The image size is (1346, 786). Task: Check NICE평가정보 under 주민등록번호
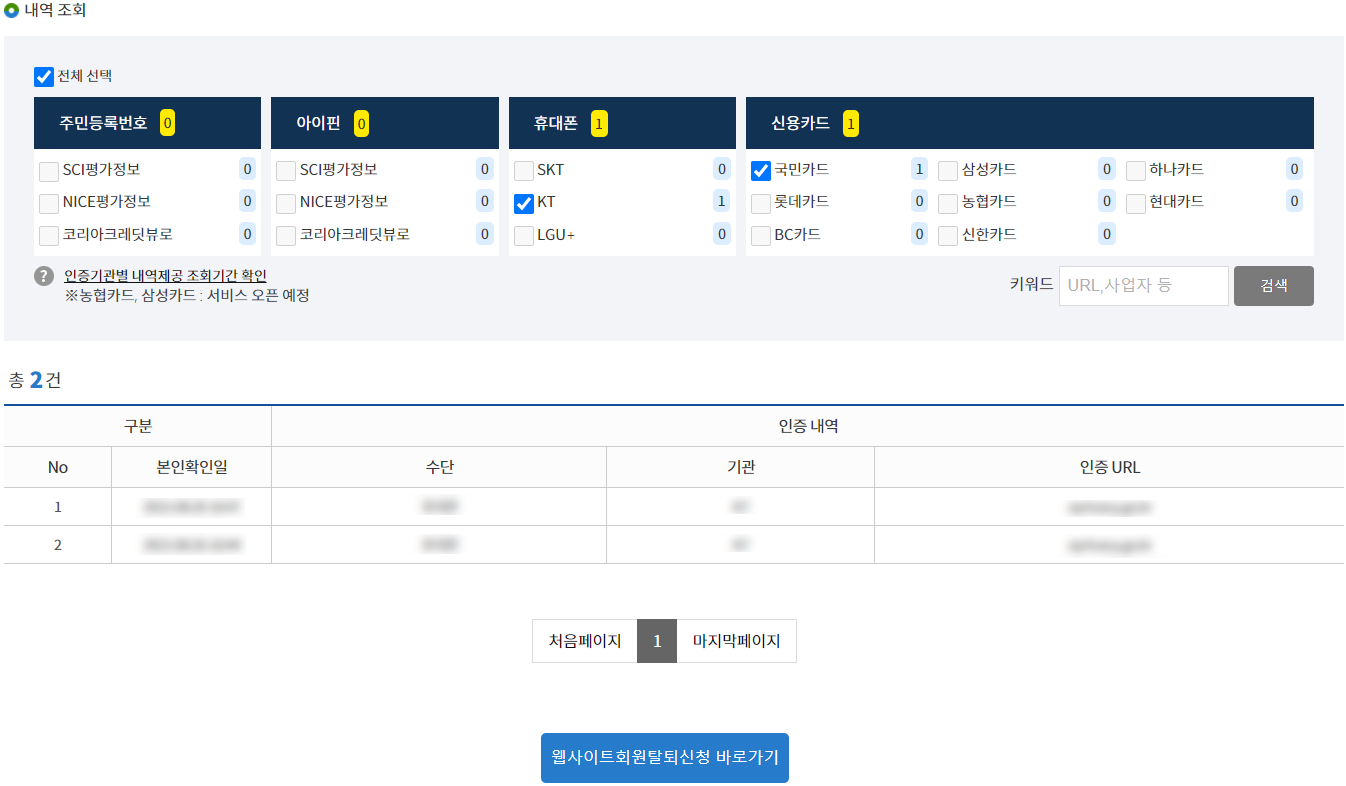coord(49,203)
